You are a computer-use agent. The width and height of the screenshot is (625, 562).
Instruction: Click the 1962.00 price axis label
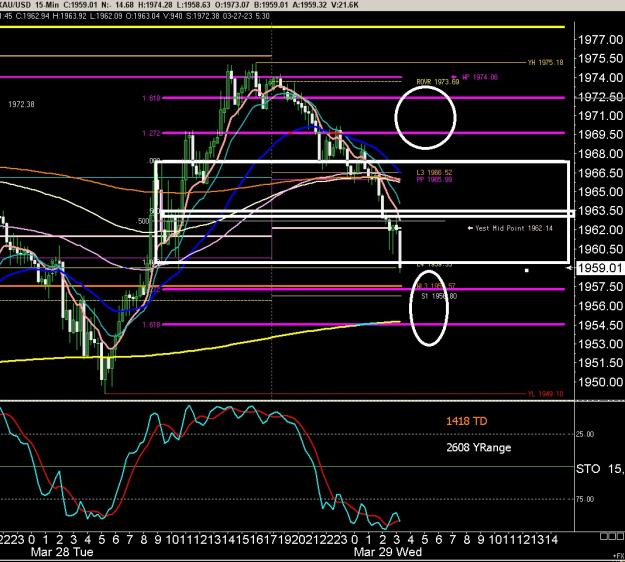(600, 230)
